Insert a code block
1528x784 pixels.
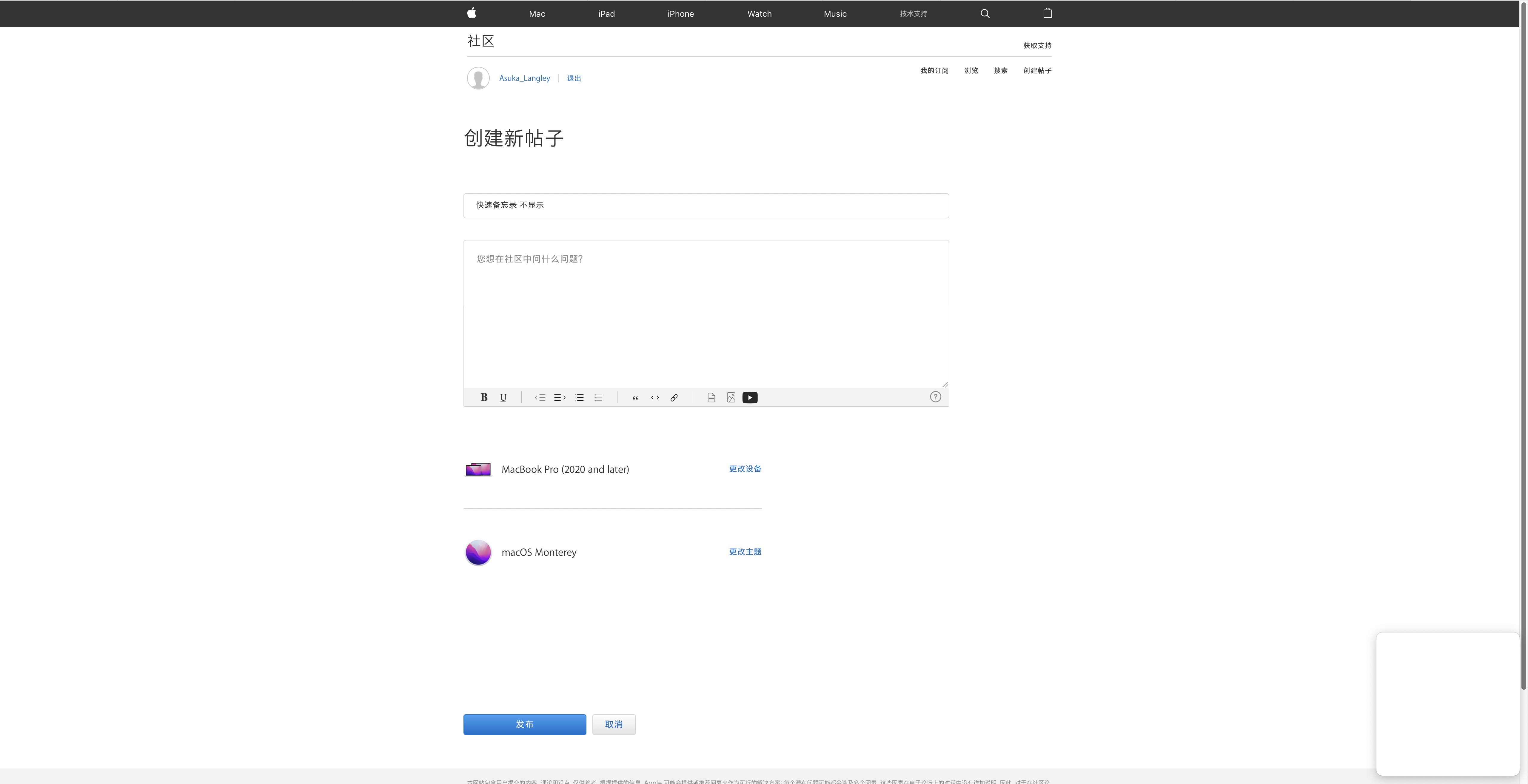655,397
